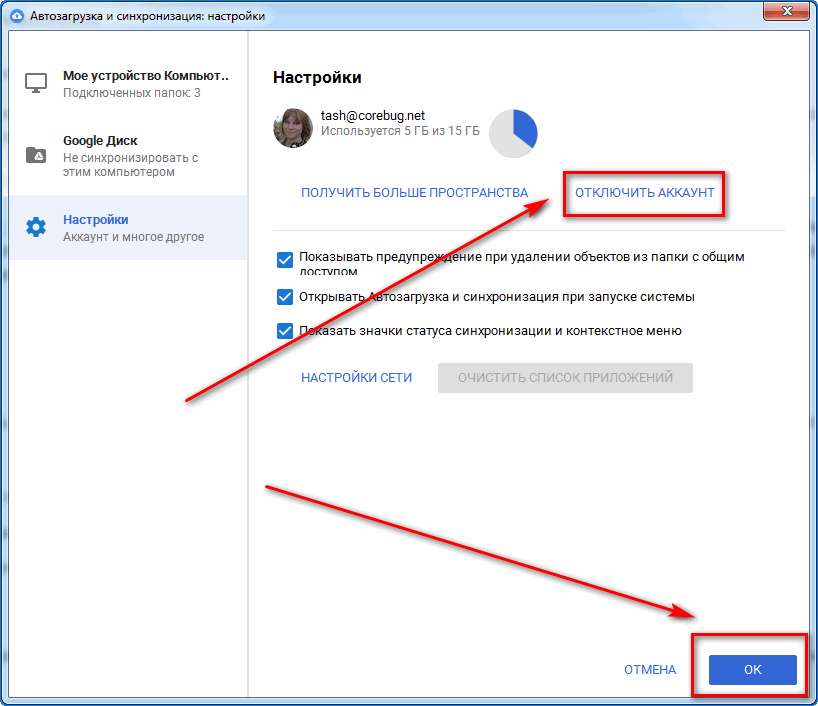Open the 'Google Диск' section
Image resolution: width=818 pixels, height=706 pixels.
[x=128, y=155]
